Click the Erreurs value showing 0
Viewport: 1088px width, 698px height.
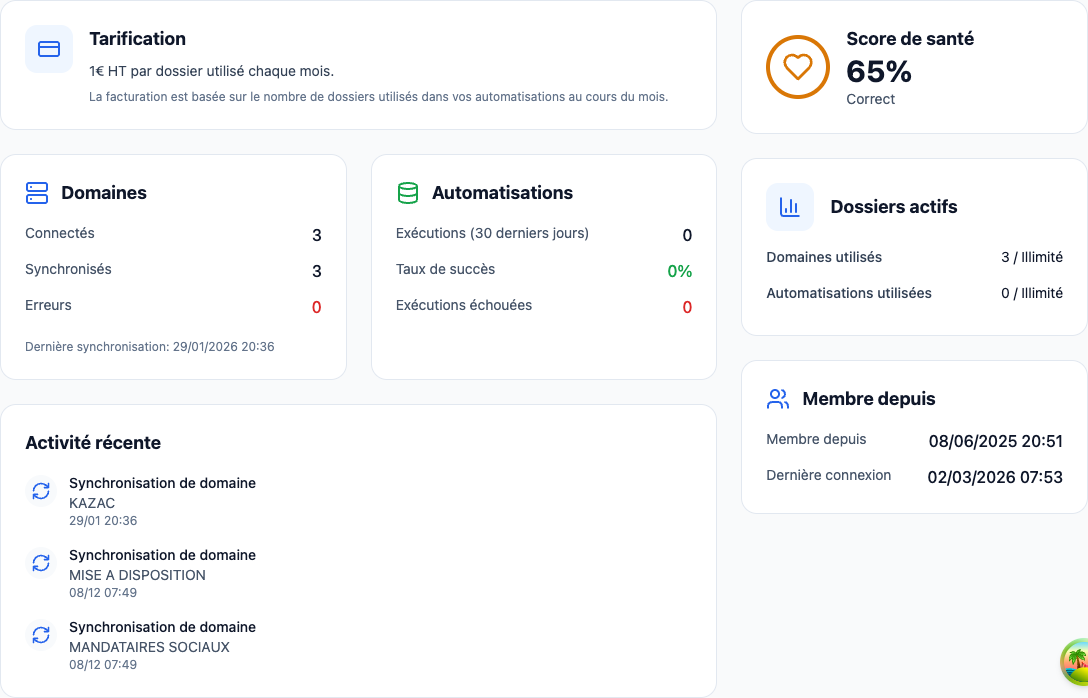coord(316,305)
